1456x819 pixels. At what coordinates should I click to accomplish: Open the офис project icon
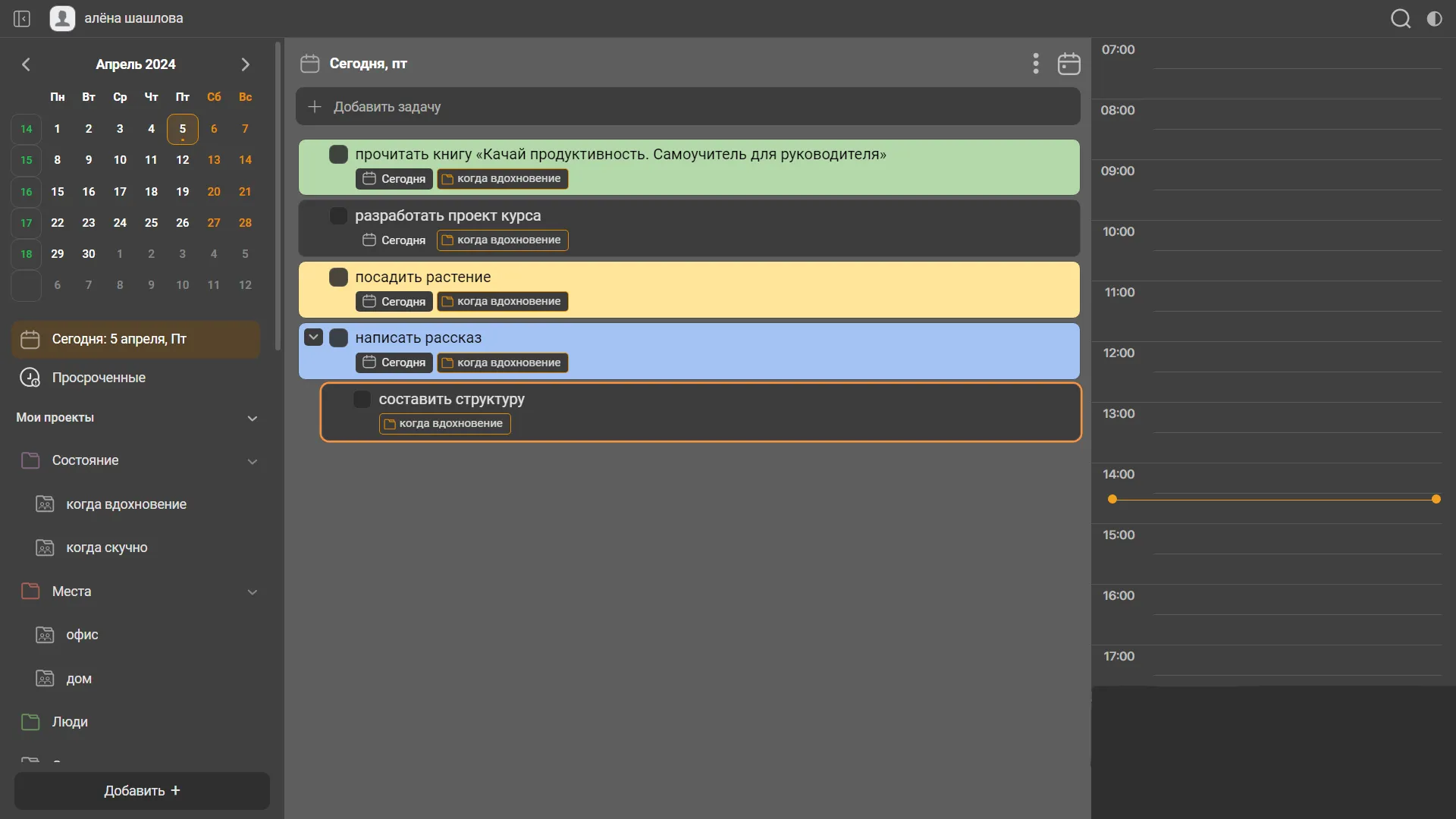click(x=45, y=635)
